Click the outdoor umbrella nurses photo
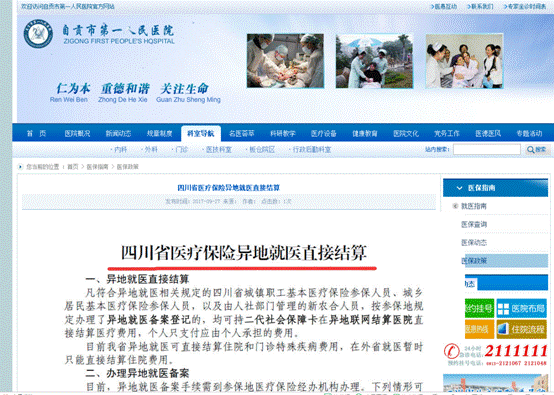554x395 pixels. click(x=374, y=61)
